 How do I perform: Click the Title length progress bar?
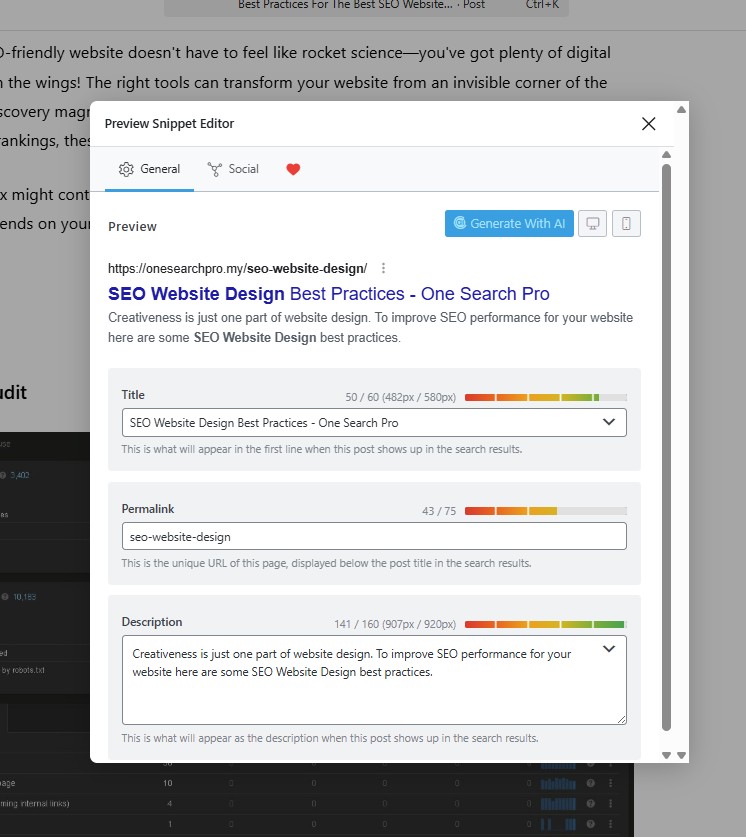546,397
